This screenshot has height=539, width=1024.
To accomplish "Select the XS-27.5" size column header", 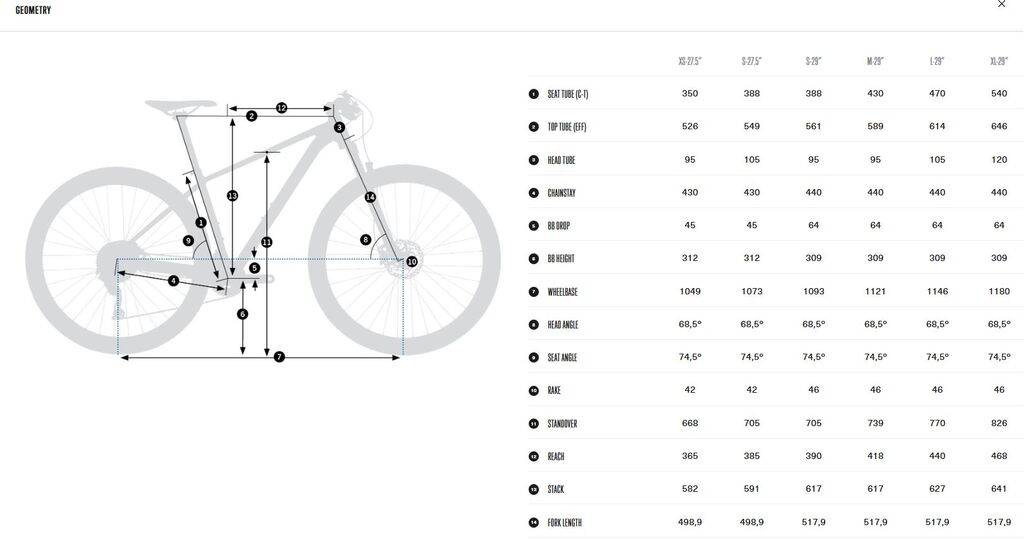I will click(690, 62).
